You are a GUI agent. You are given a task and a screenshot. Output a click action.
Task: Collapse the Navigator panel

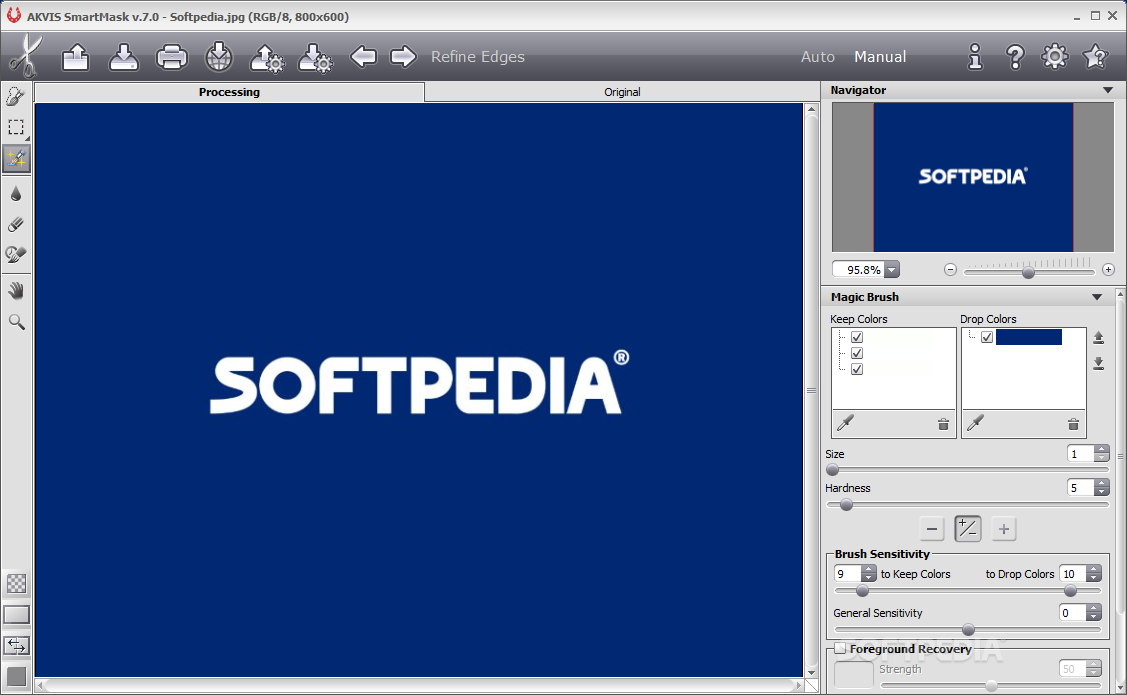[x=1108, y=91]
